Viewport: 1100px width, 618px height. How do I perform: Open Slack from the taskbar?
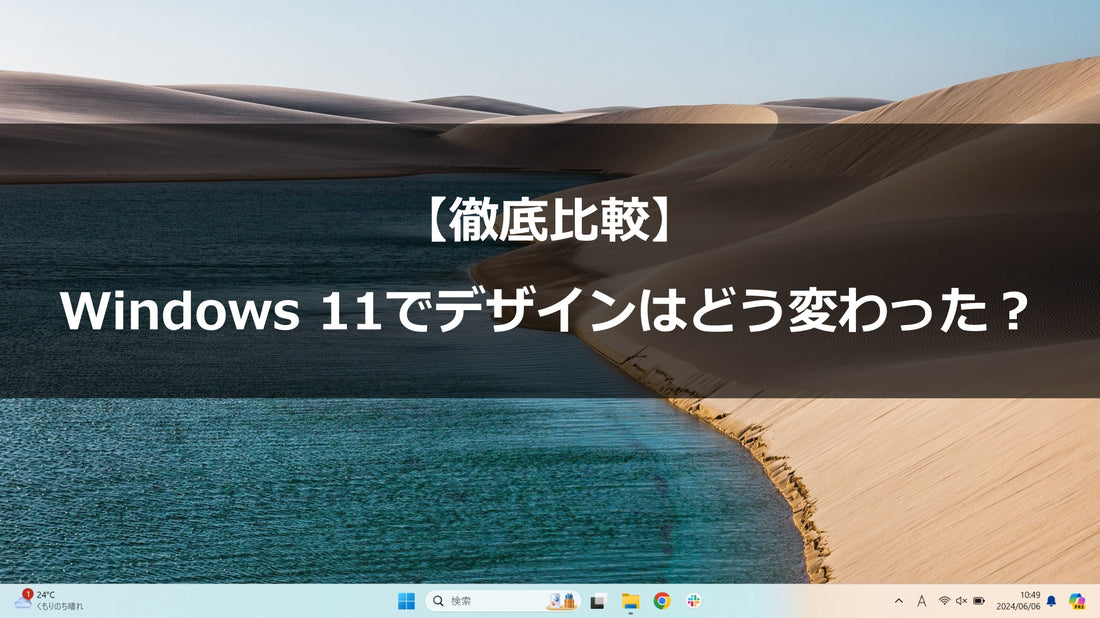click(x=694, y=601)
